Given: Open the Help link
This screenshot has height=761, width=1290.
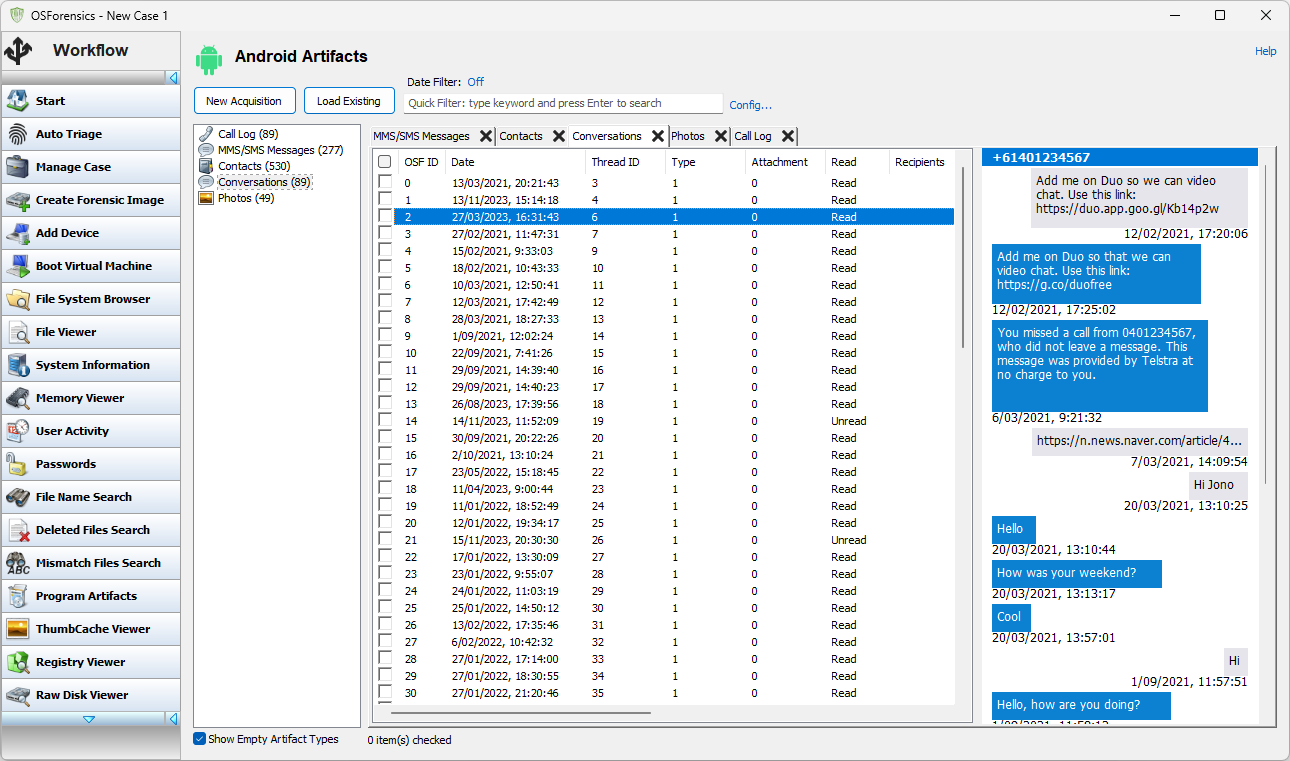Looking at the screenshot, I should [1266, 51].
